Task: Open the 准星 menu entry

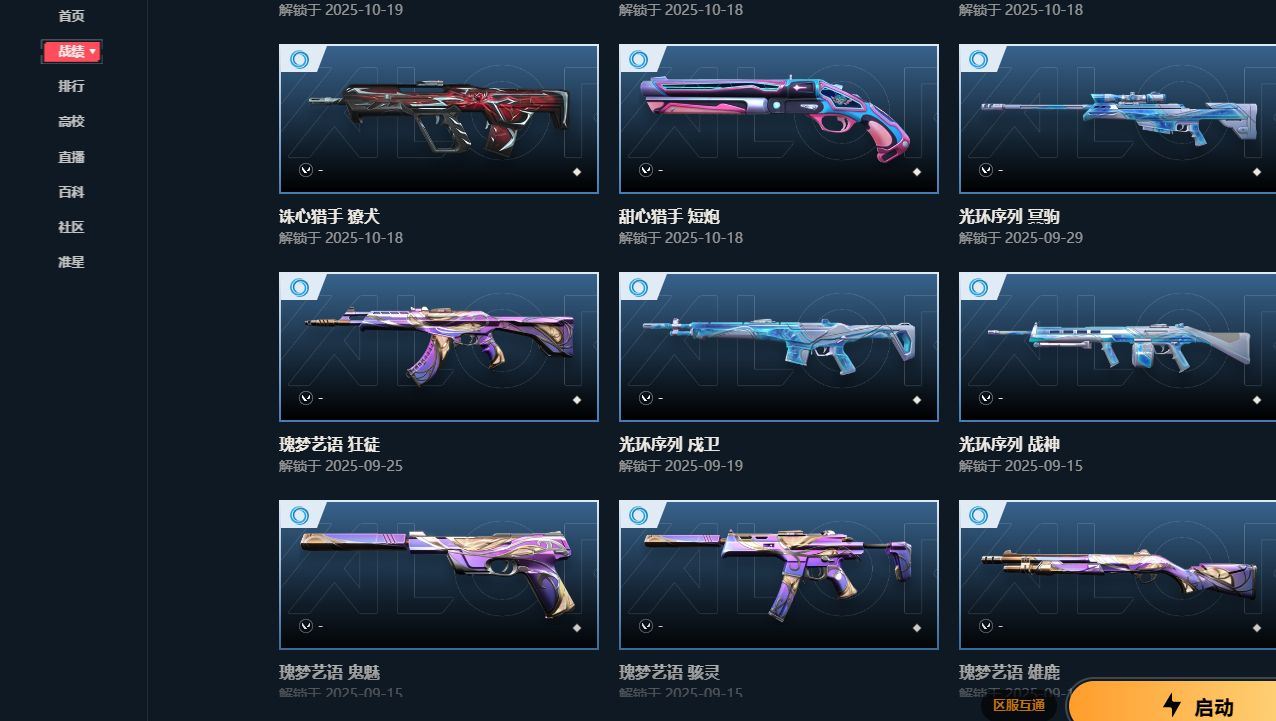Action: (72, 262)
